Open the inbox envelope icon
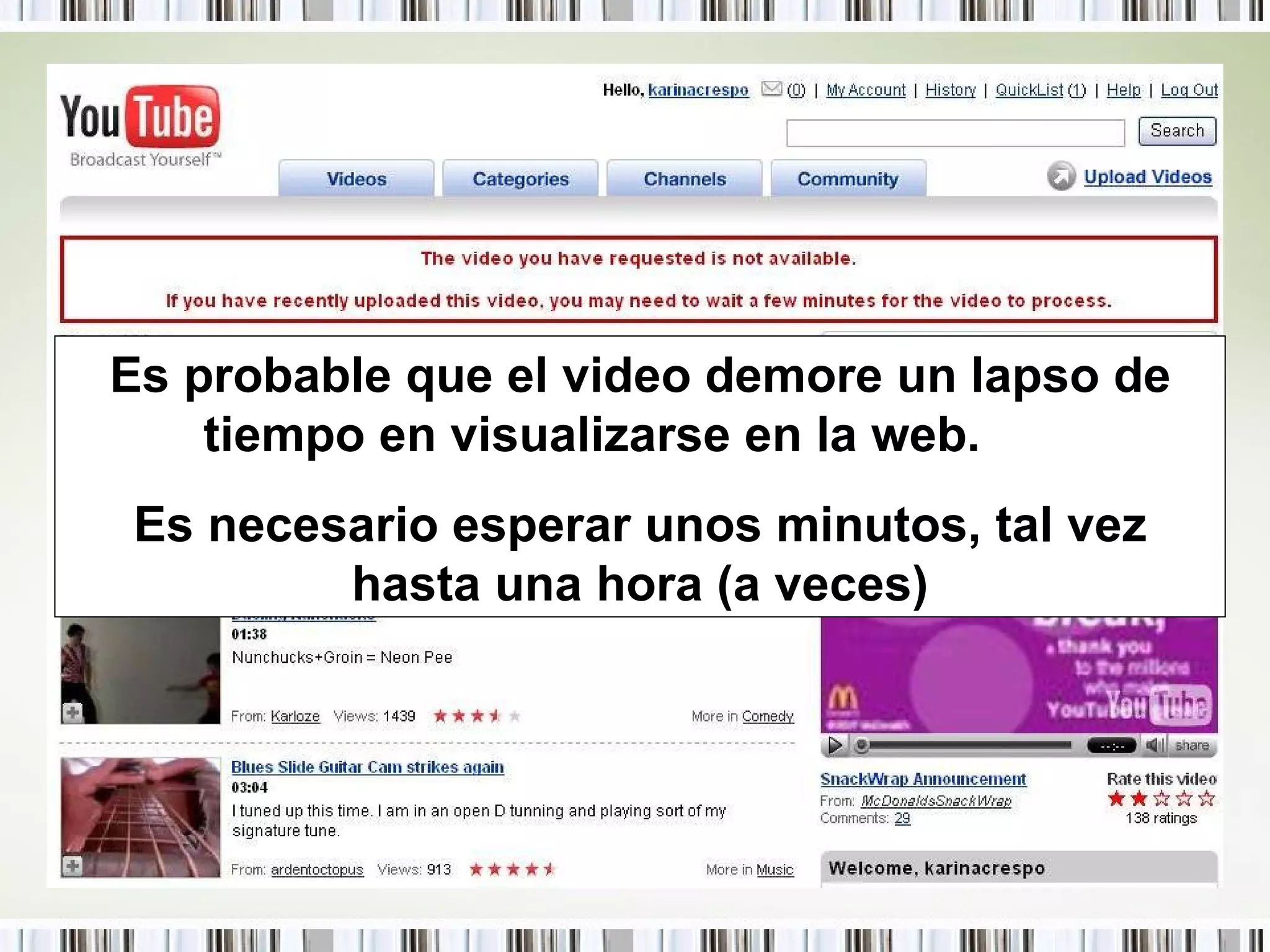This screenshot has height=952, width=1270. (x=771, y=89)
